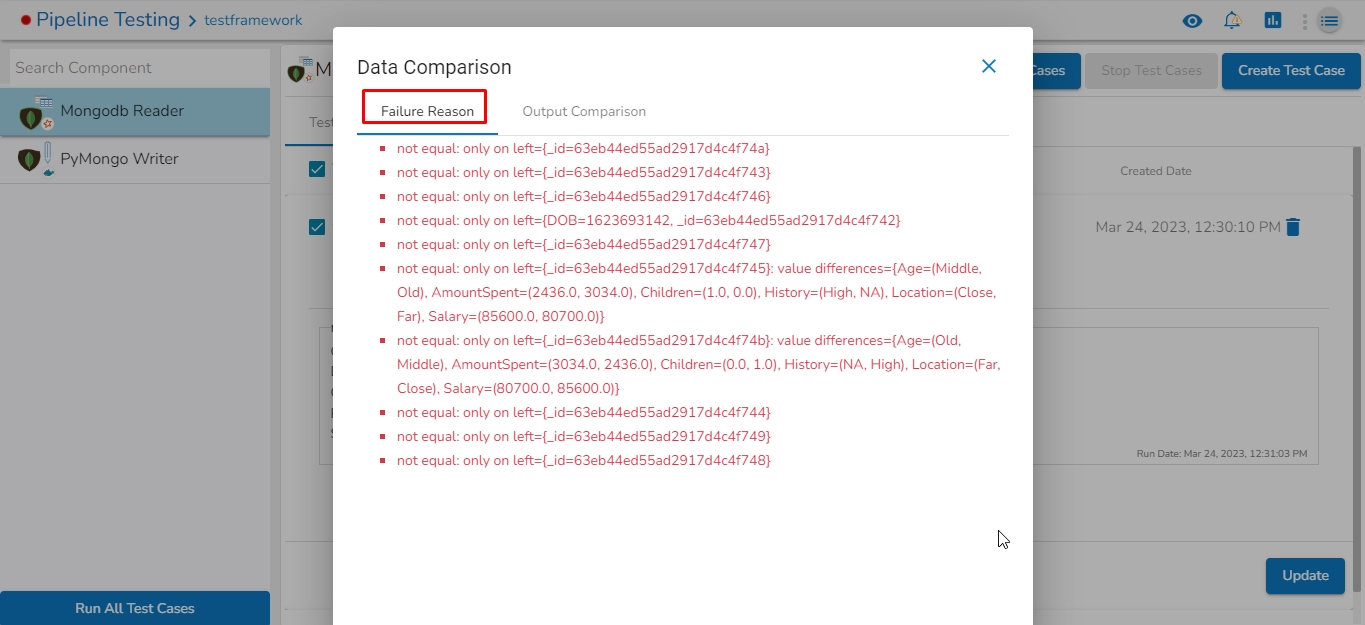The image size is (1365, 625).
Task: Click the bar chart icon in header
Action: pos(1272,20)
